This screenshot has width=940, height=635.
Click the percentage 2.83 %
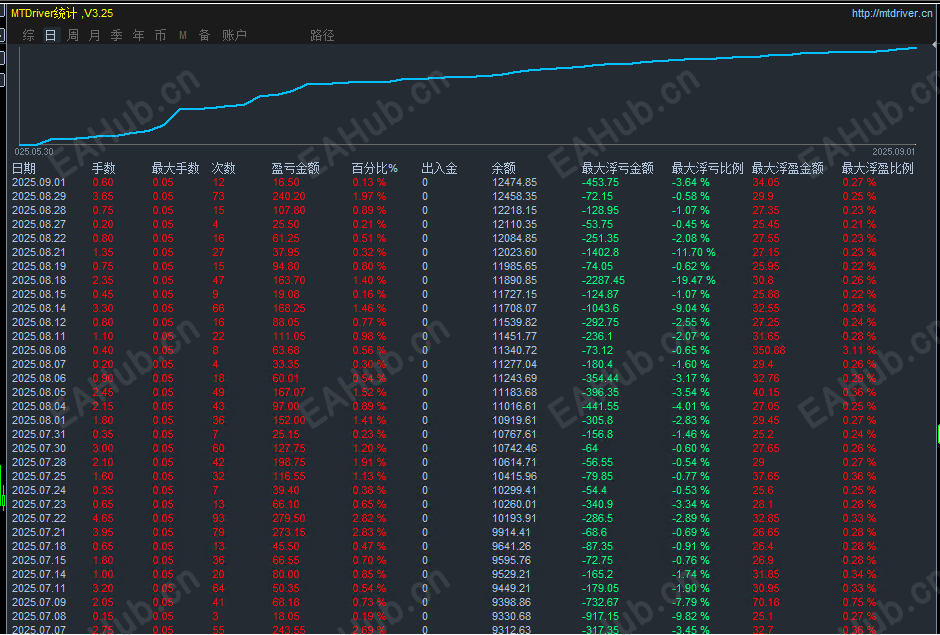(369, 532)
